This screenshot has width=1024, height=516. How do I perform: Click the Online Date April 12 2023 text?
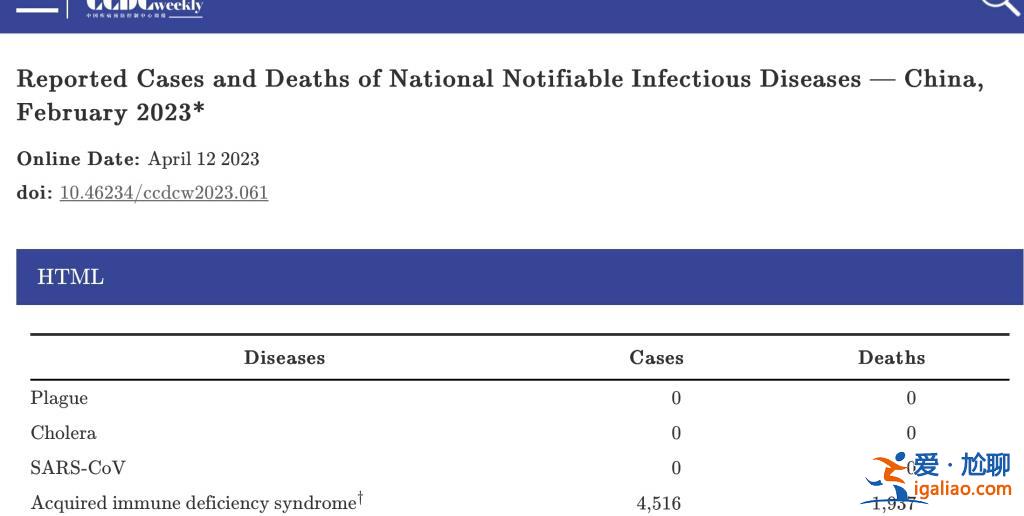(x=138, y=159)
